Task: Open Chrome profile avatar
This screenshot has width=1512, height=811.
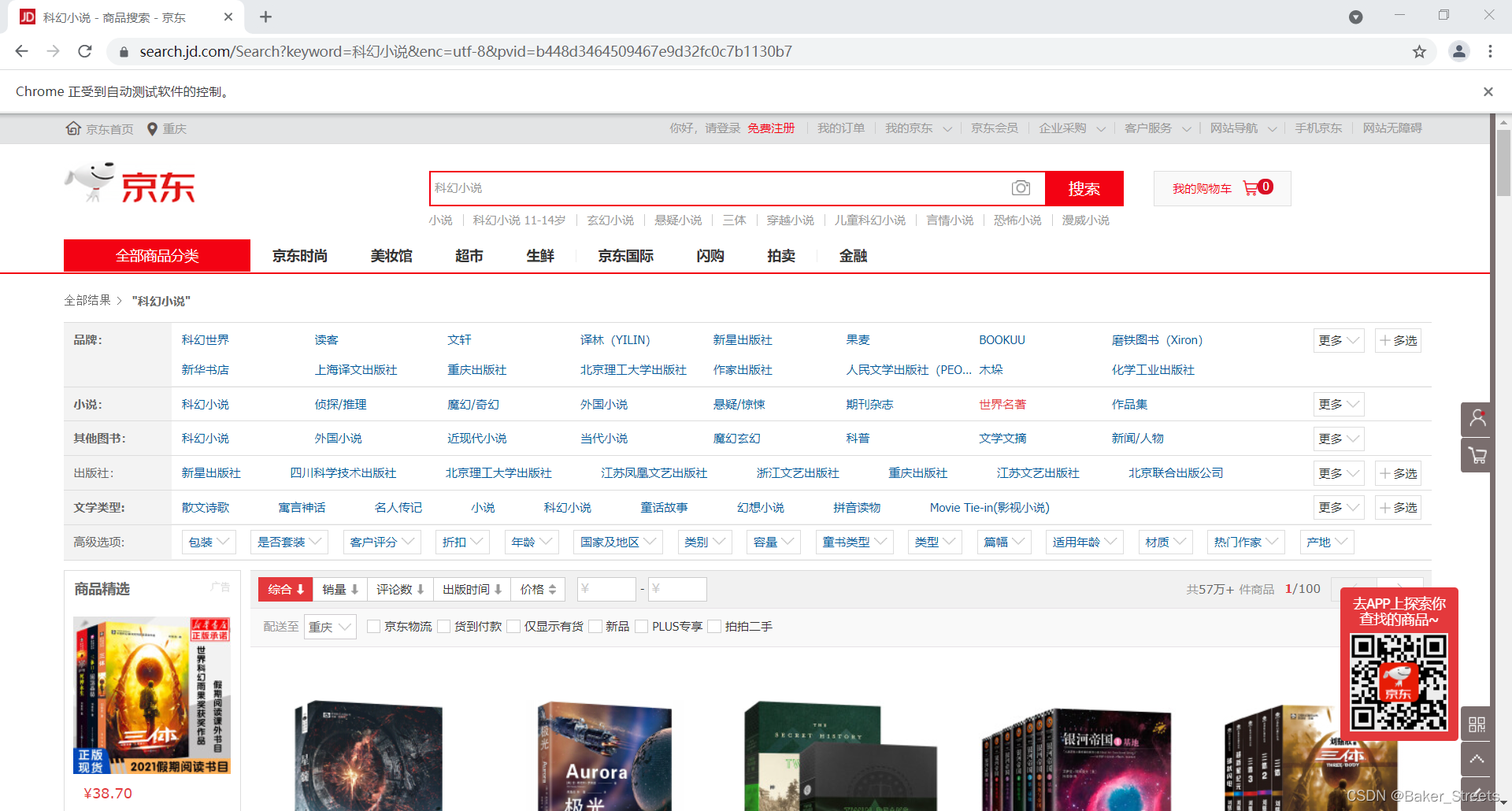Action: pos(1459,51)
